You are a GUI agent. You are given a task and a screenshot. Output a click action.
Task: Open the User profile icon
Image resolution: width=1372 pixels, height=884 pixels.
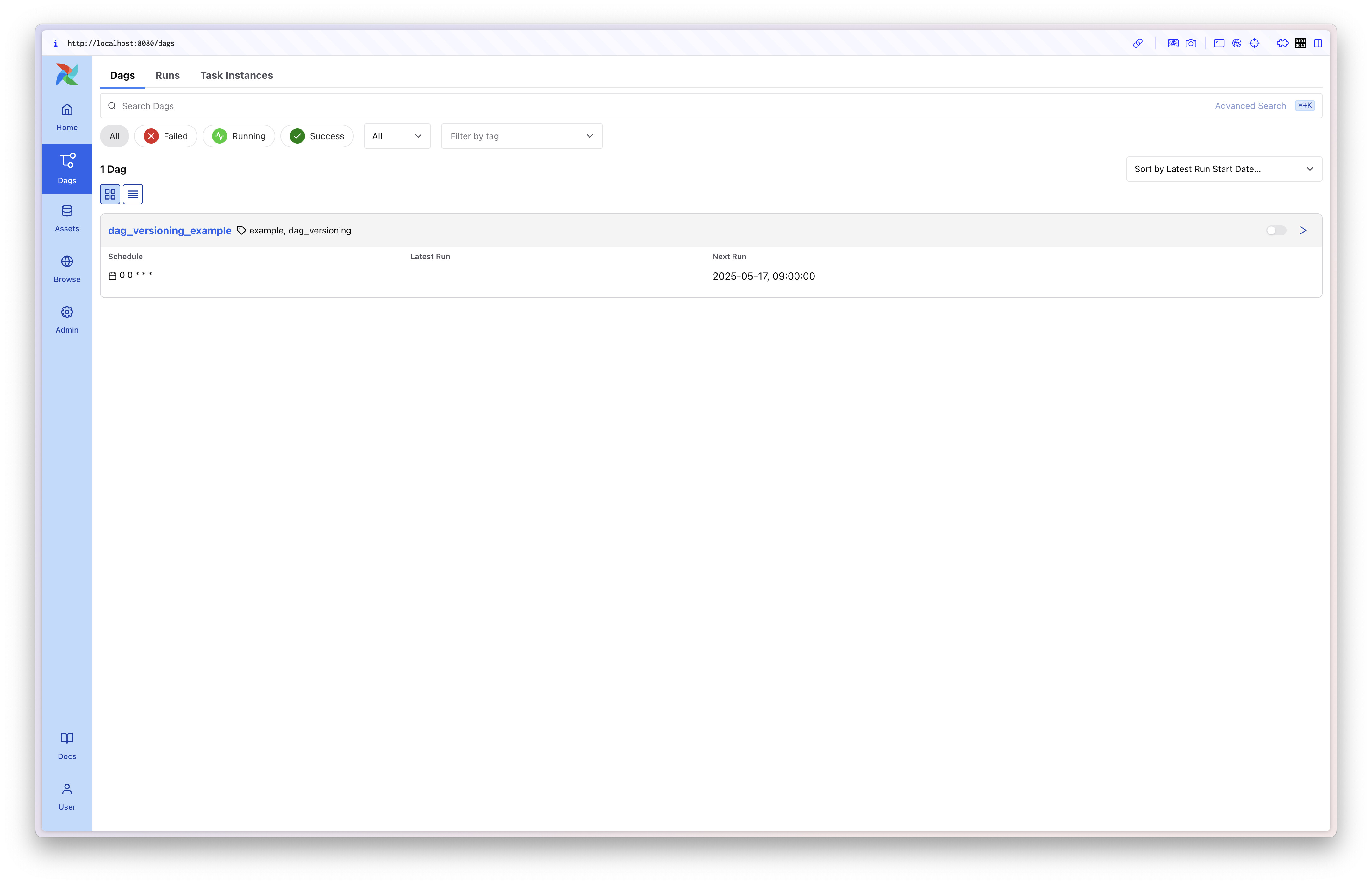pyautogui.click(x=66, y=796)
